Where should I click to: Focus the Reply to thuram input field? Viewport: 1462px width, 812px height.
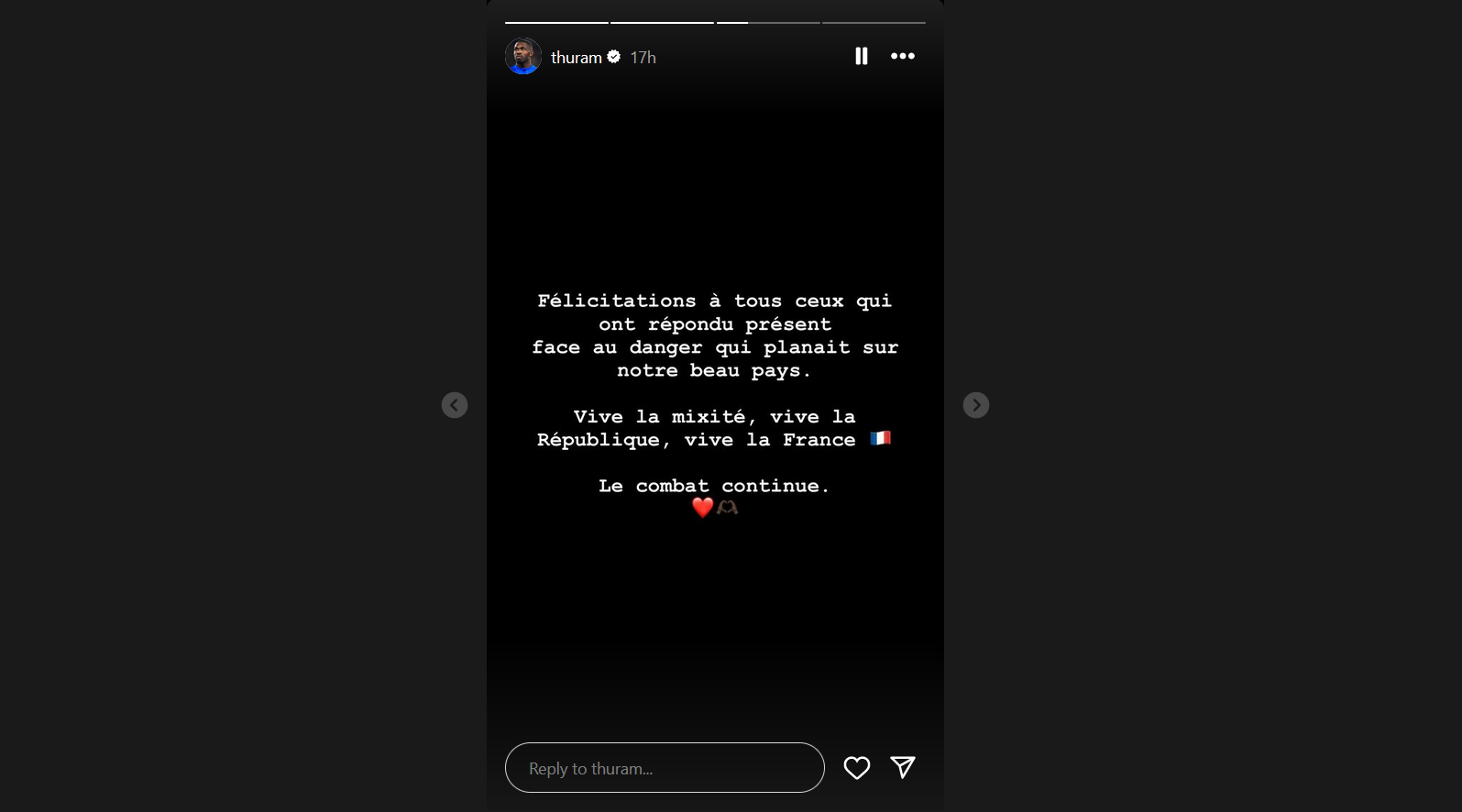665,768
